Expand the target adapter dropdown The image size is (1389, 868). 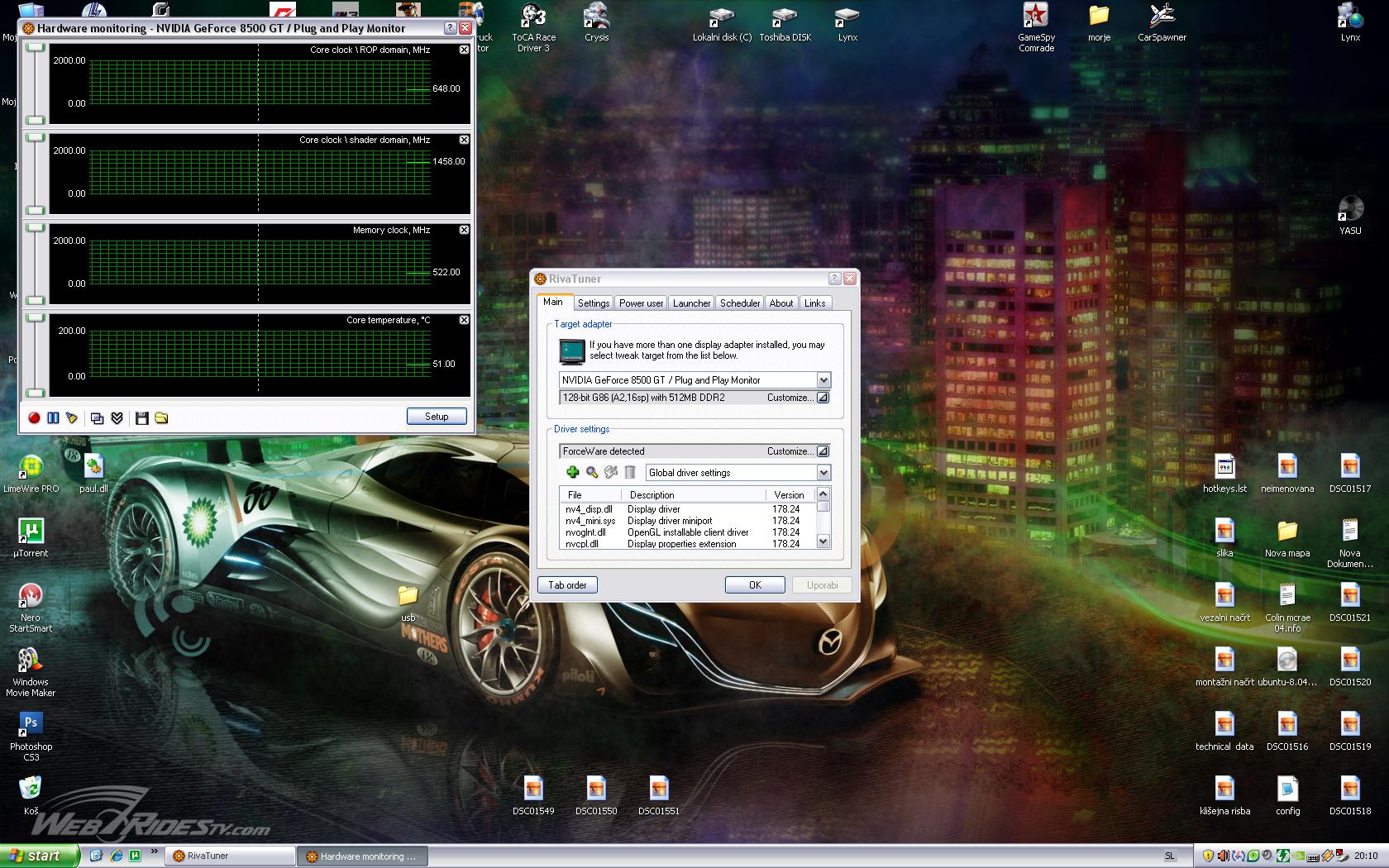[823, 380]
